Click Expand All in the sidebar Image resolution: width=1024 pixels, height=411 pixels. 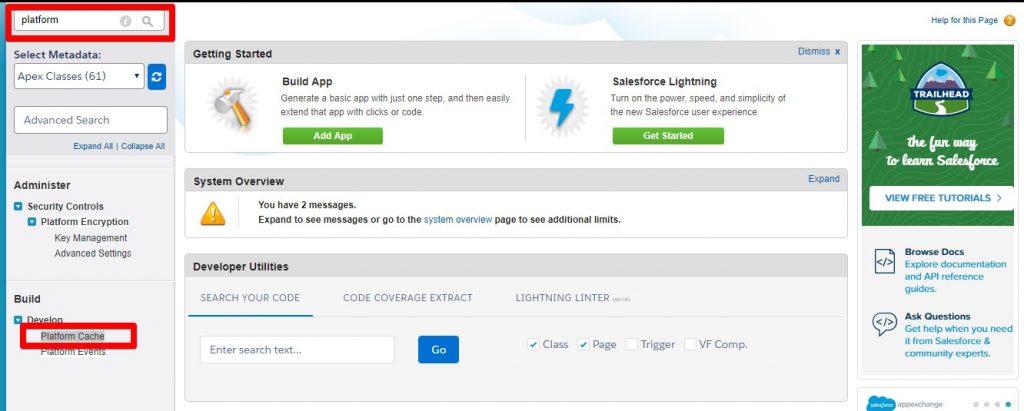click(93, 146)
